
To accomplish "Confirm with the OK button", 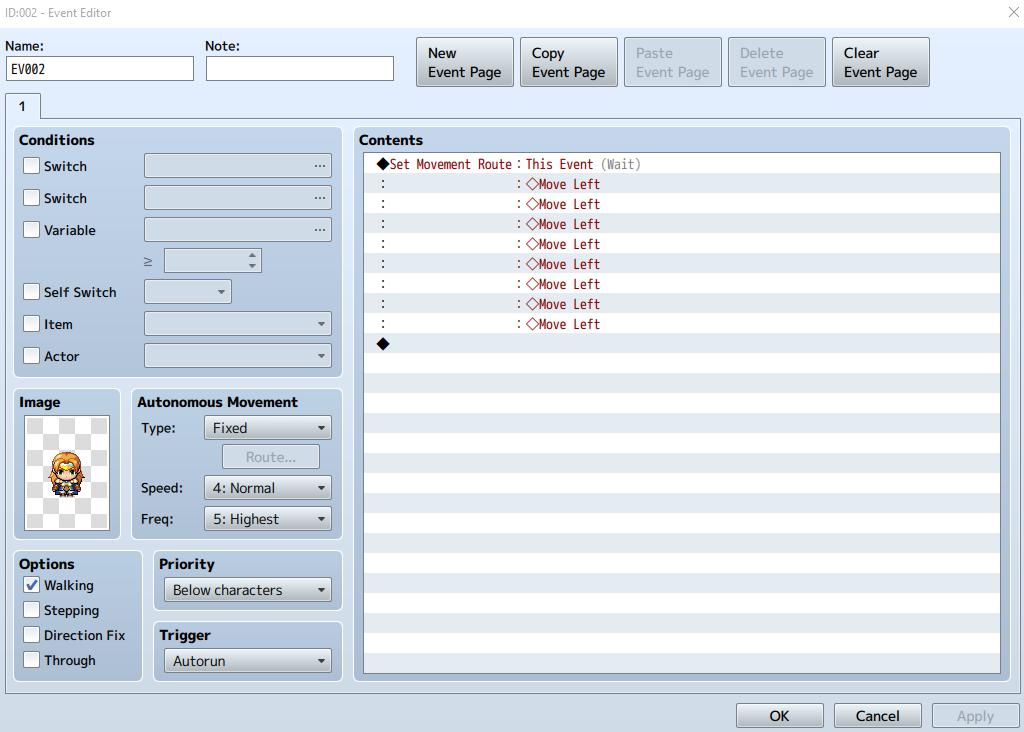I will (780, 716).
